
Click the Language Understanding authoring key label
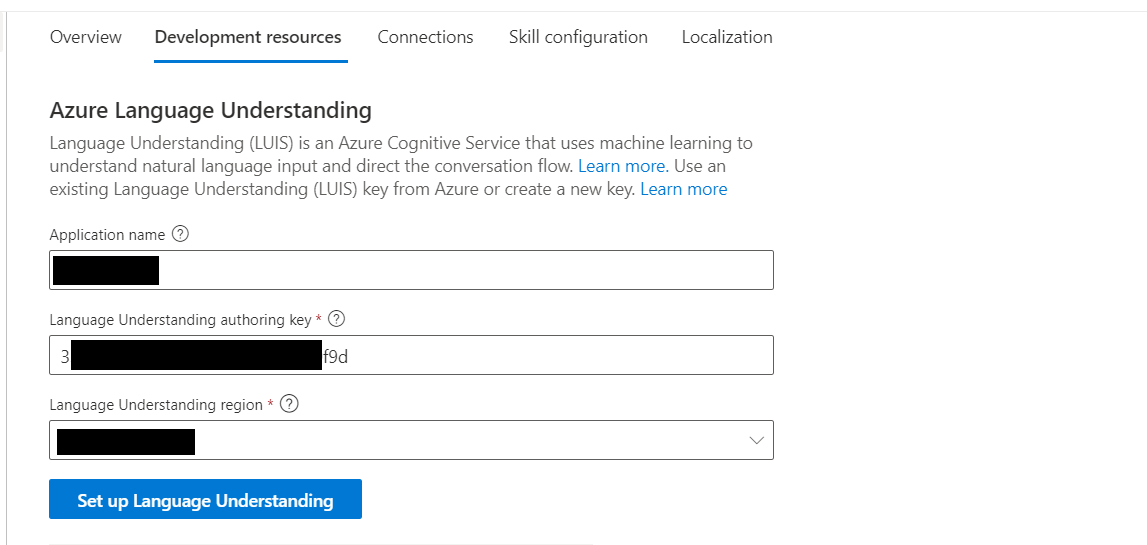pos(180,320)
